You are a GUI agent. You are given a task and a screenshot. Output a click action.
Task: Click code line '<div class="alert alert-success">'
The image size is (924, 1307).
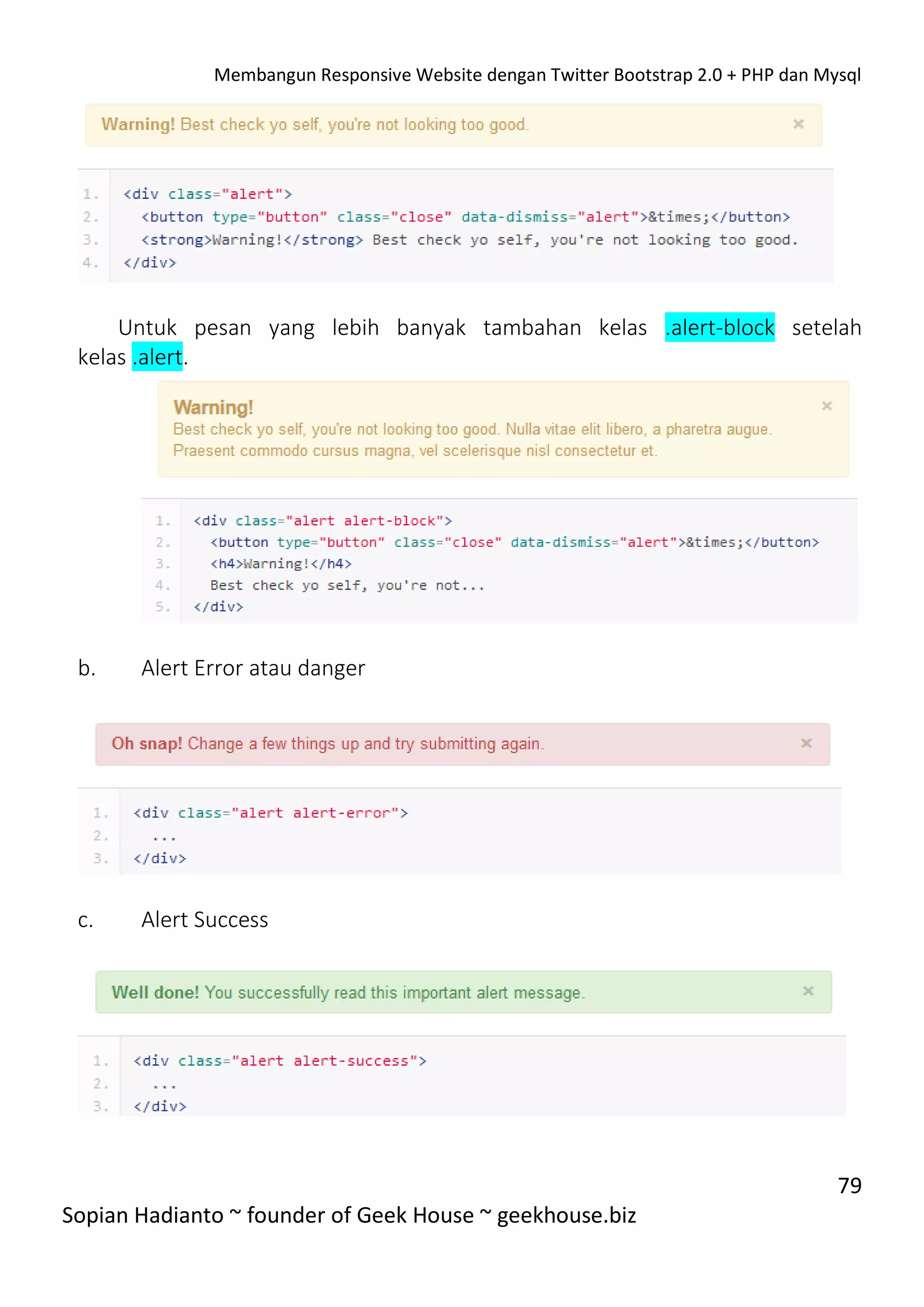pos(280,1061)
